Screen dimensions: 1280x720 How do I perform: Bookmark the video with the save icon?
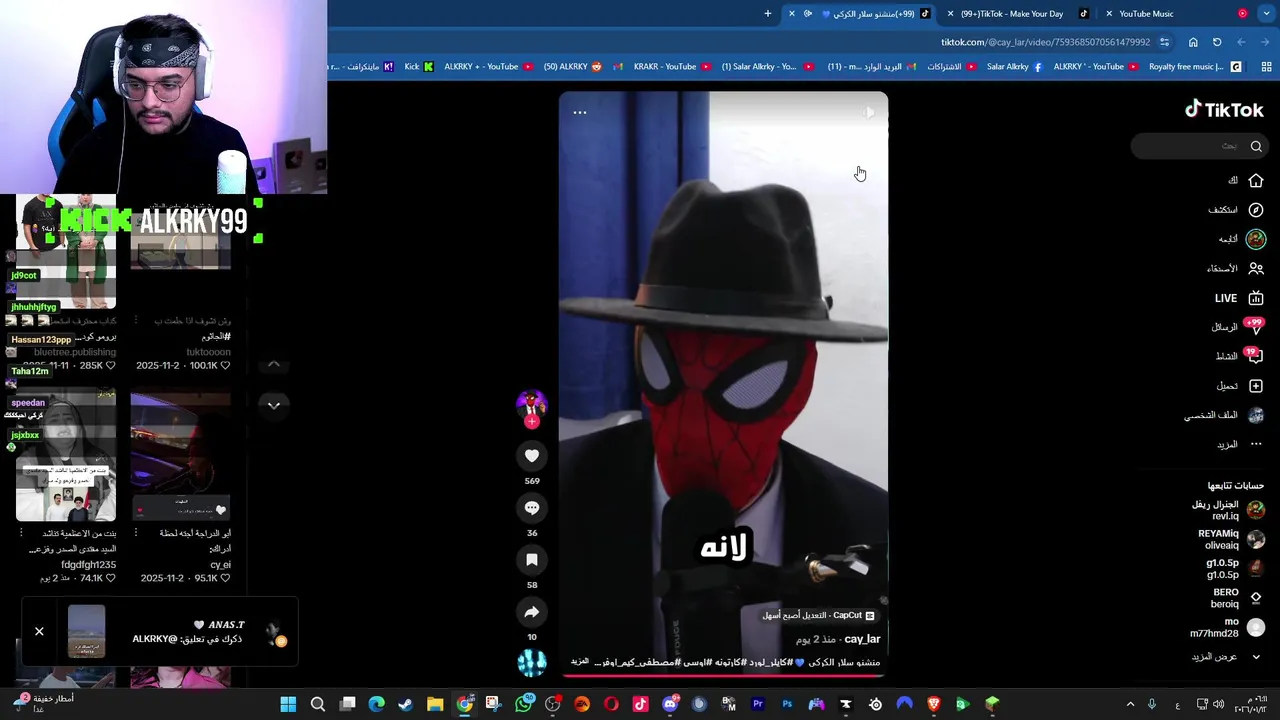(x=532, y=560)
